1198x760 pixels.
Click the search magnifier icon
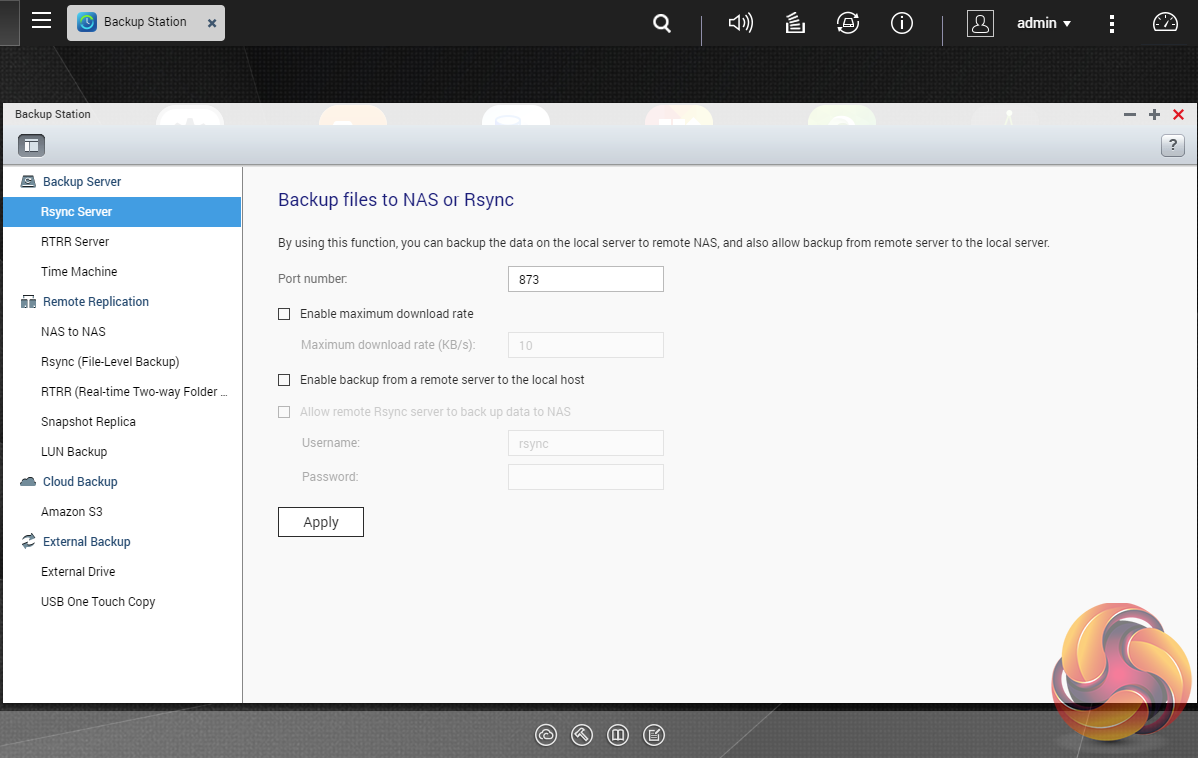(x=661, y=23)
